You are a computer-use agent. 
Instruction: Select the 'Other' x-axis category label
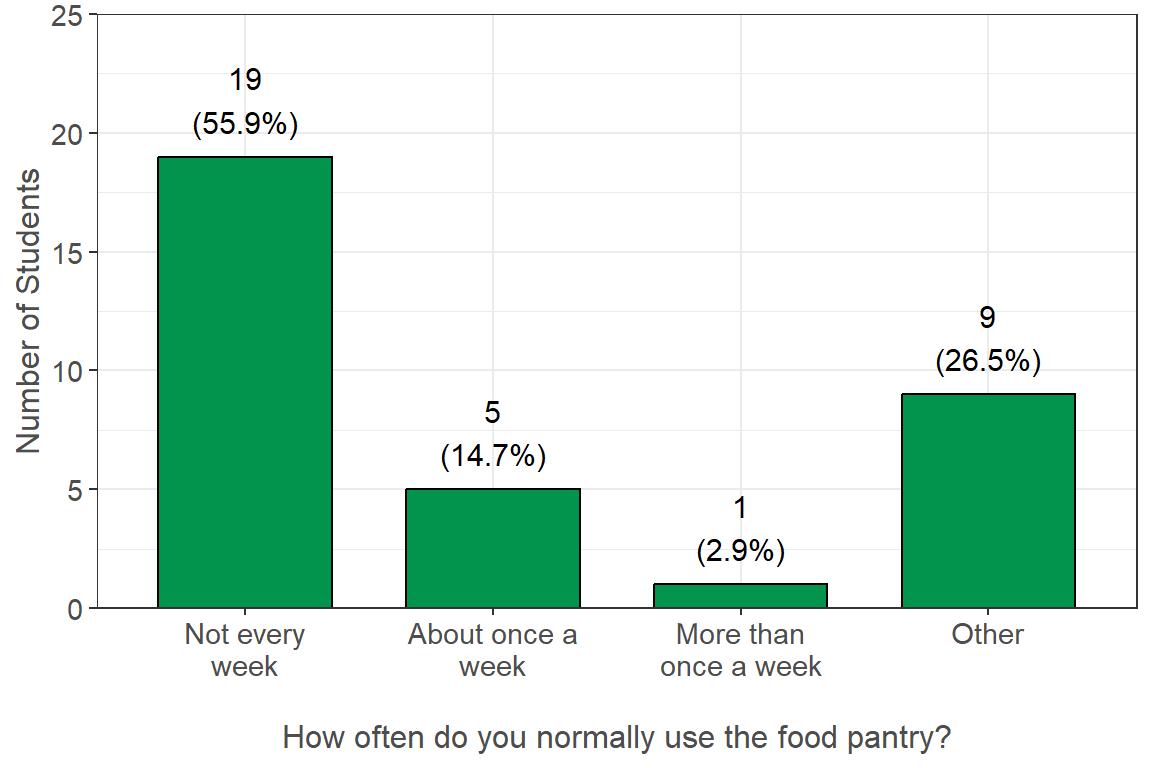point(988,634)
